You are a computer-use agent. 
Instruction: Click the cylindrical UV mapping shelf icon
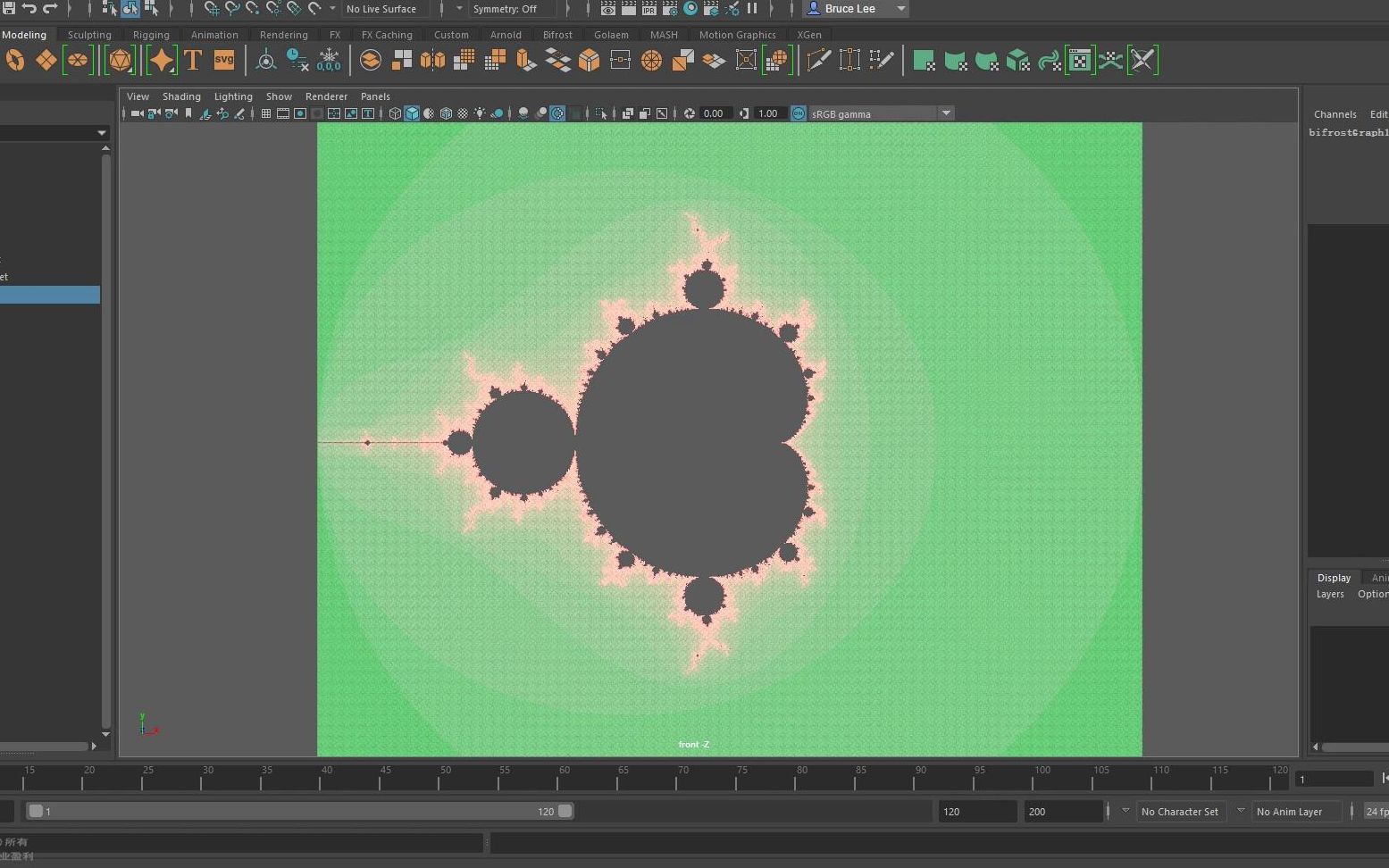pos(956,60)
